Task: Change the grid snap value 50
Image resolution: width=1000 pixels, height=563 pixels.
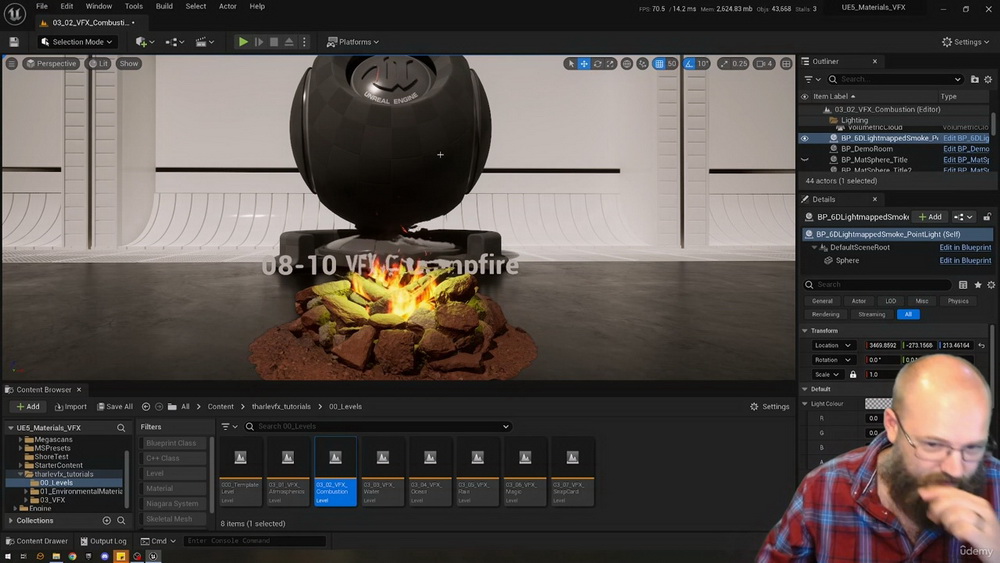Action: tap(672, 64)
